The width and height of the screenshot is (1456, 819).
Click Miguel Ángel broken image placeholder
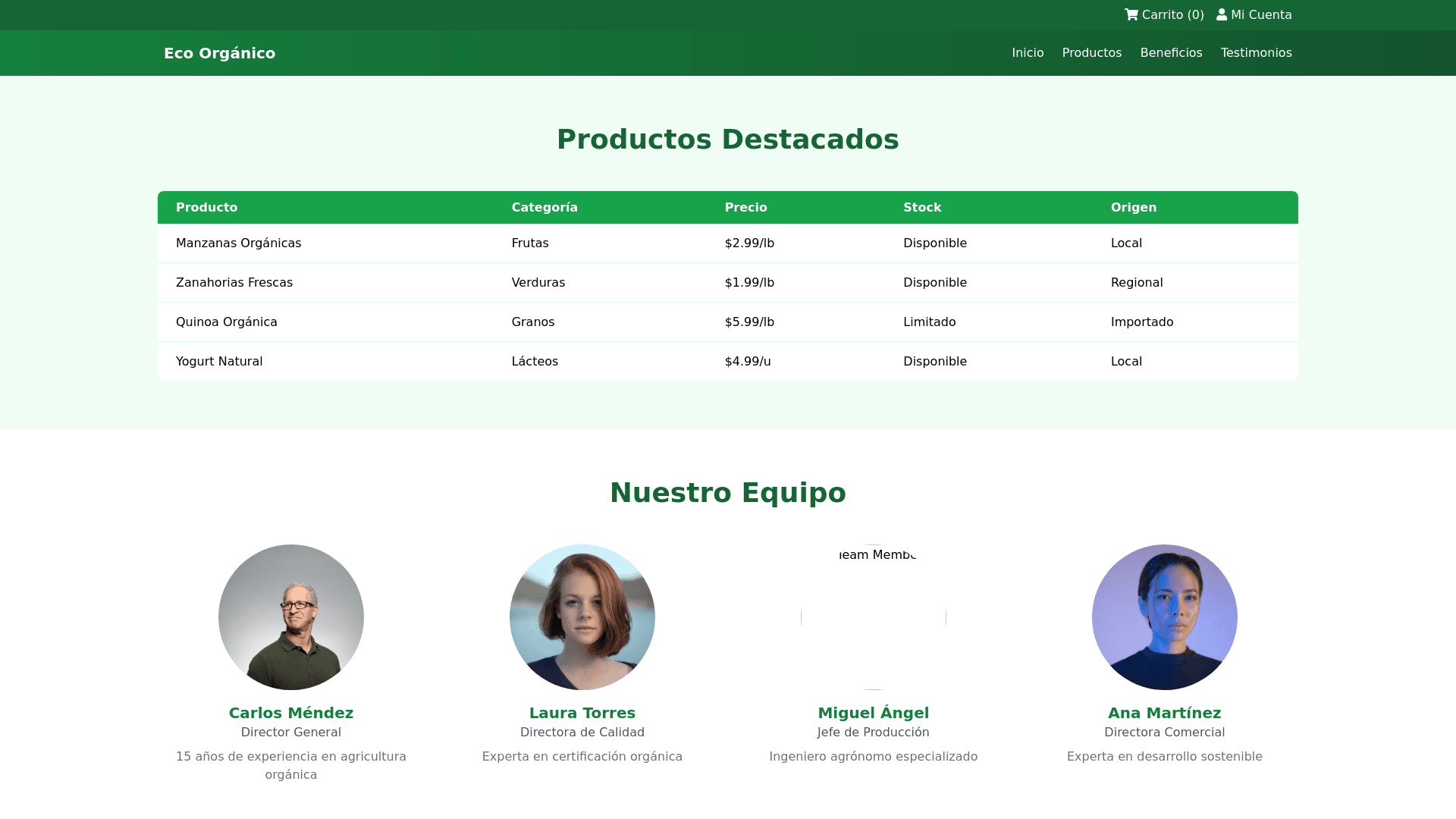point(874,617)
